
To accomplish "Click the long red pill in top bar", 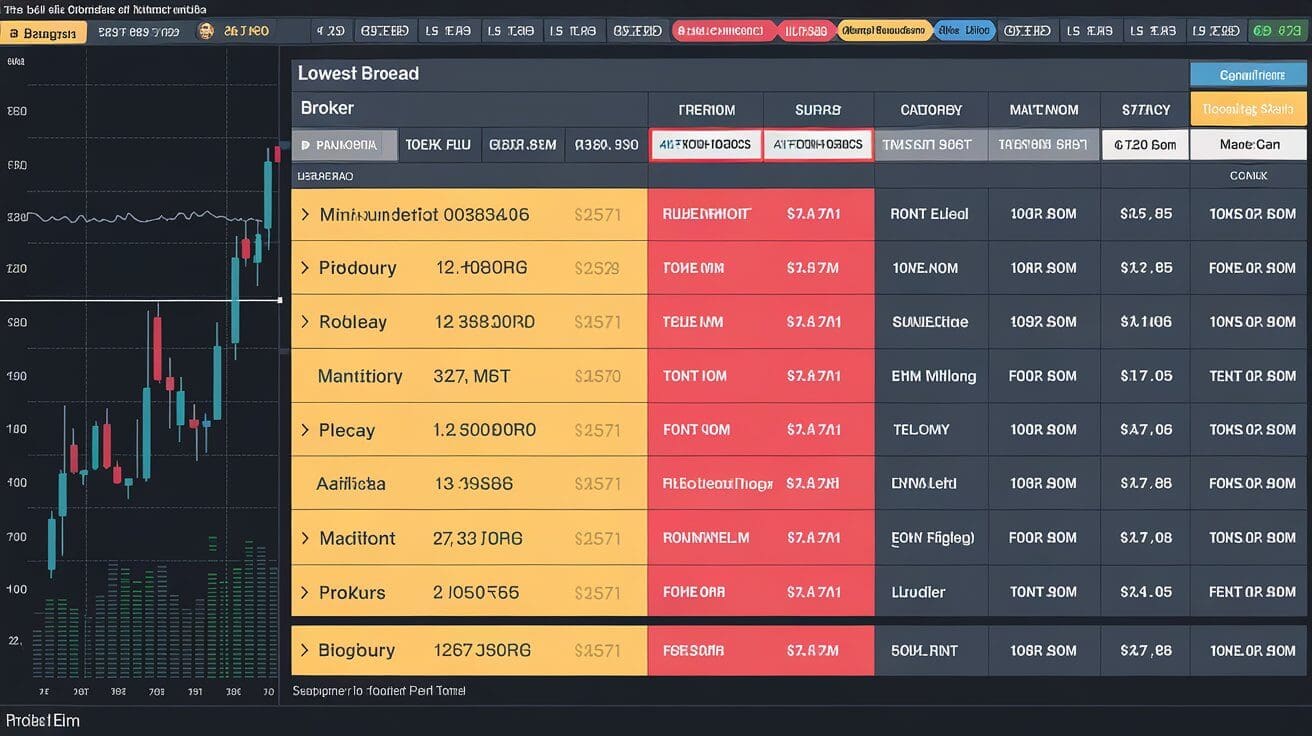I will (x=724, y=31).
